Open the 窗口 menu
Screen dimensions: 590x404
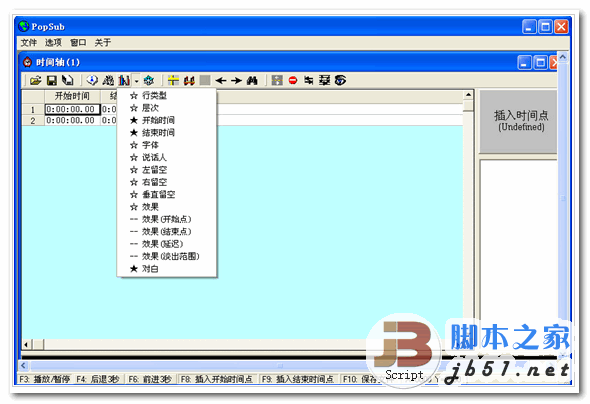[78, 43]
